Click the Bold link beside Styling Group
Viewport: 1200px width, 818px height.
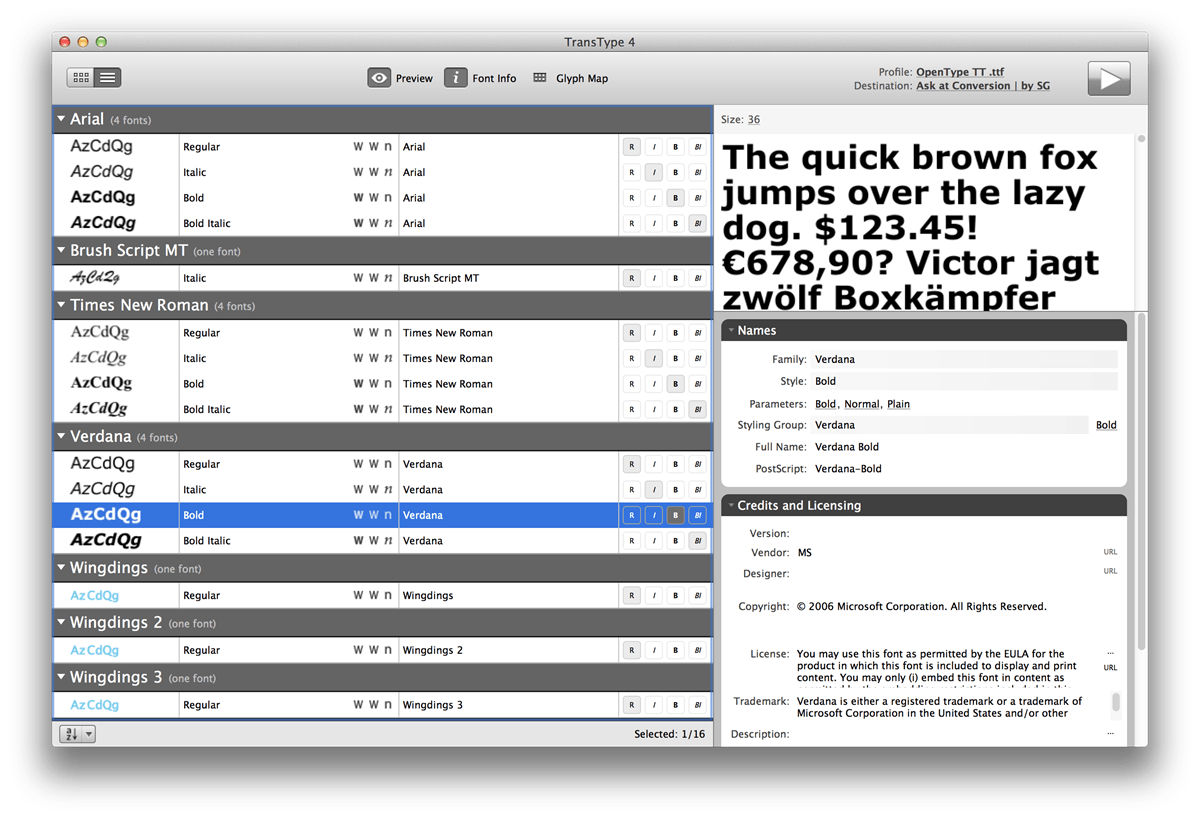[x=1106, y=425]
